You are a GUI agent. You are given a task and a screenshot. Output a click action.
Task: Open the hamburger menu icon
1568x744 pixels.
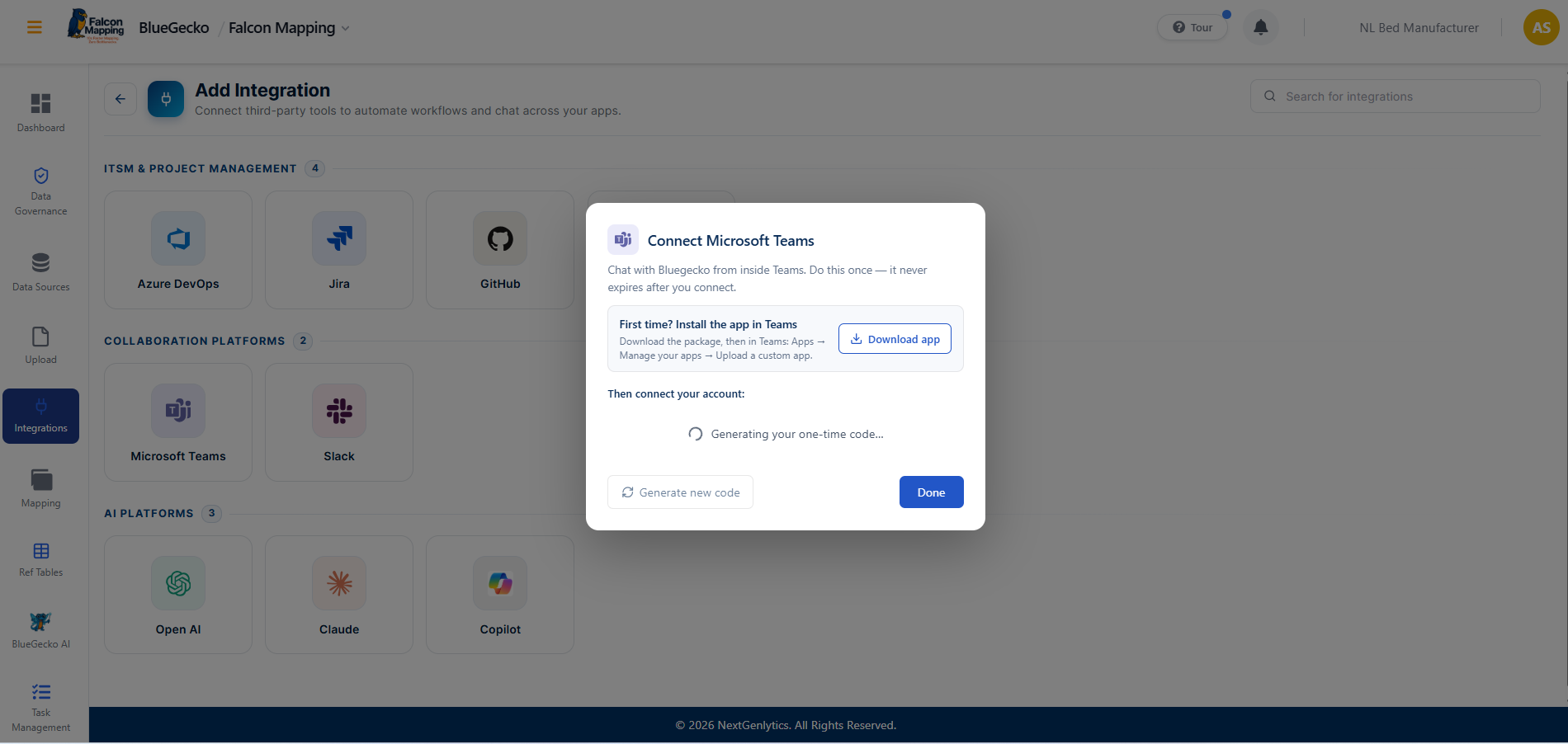[35, 28]
